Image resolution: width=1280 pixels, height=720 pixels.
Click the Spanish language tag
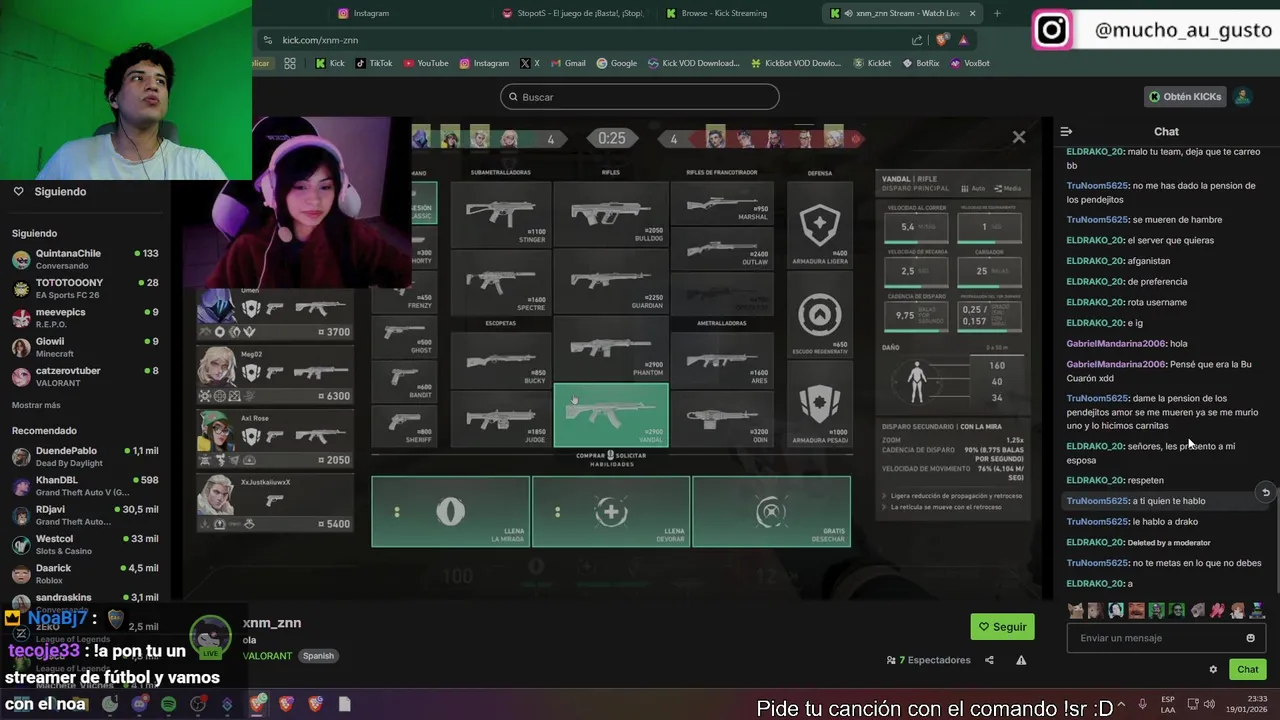click(318, 656)
